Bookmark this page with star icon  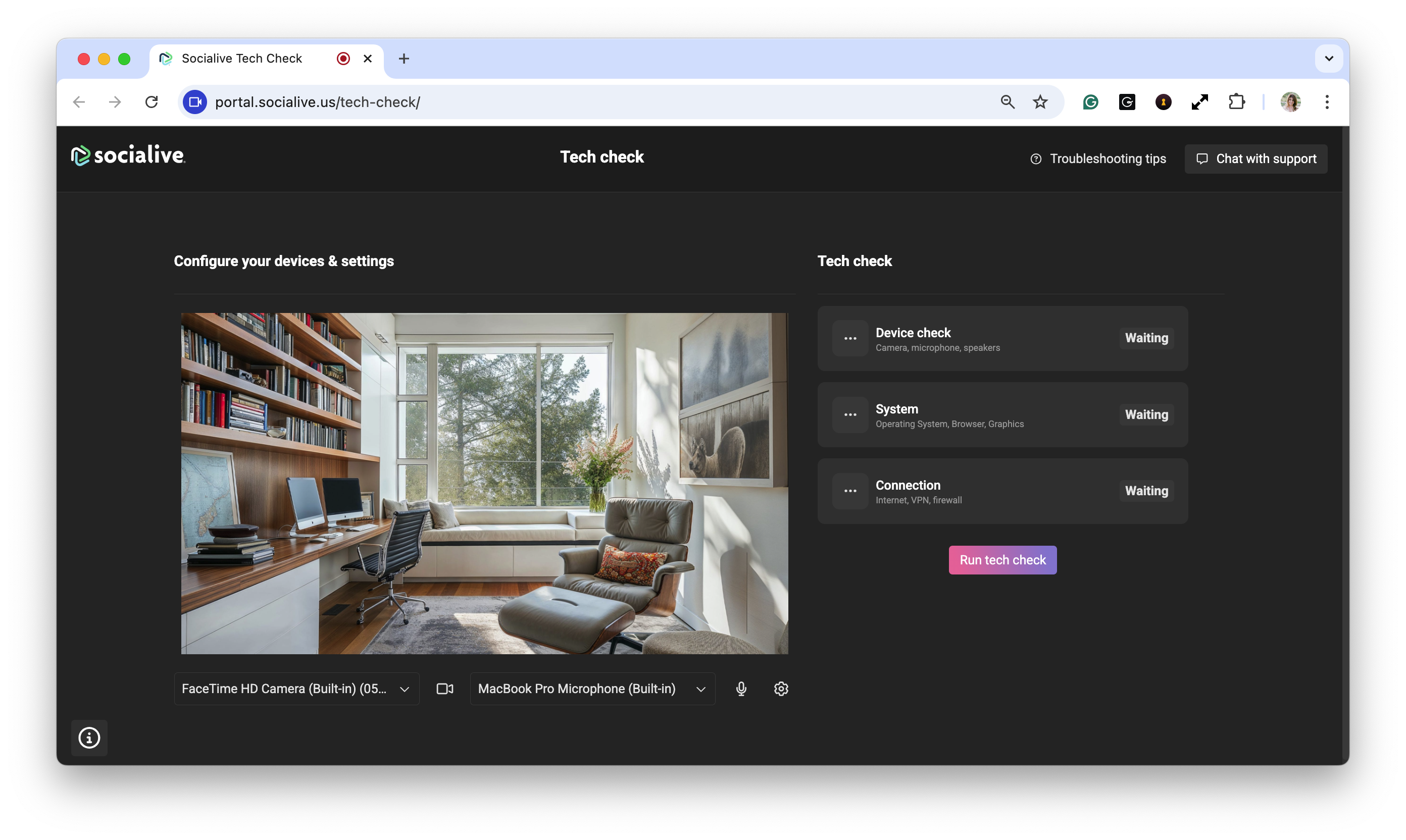[1040, 102]
